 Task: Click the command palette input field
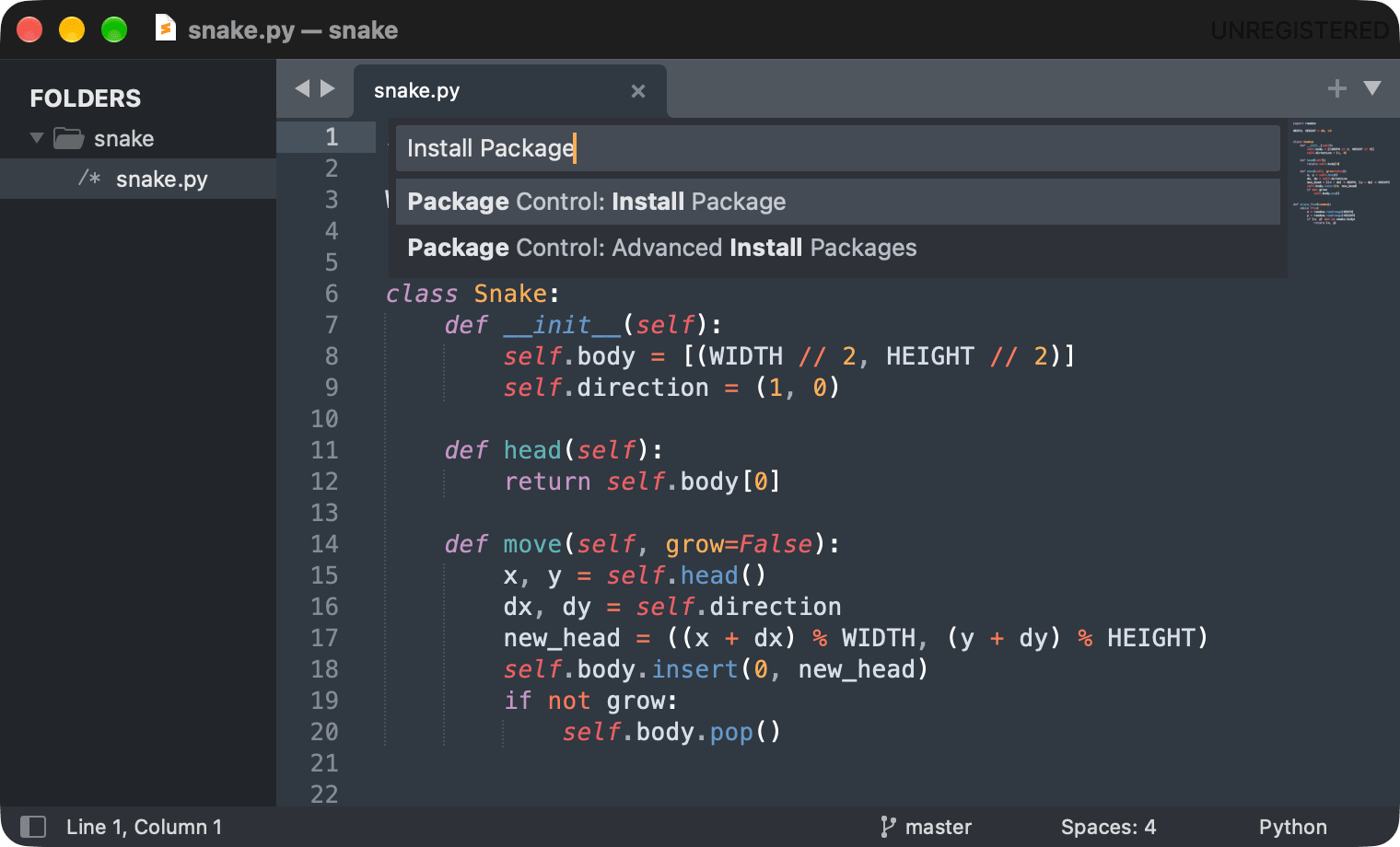tap(838, 148)
